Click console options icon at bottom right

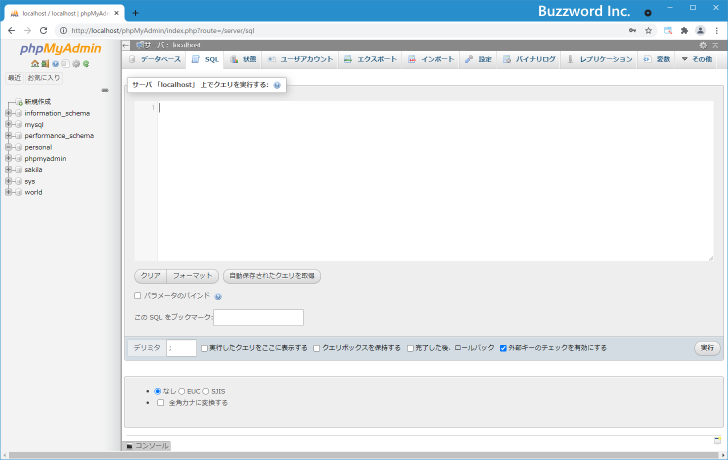(717, 440)
